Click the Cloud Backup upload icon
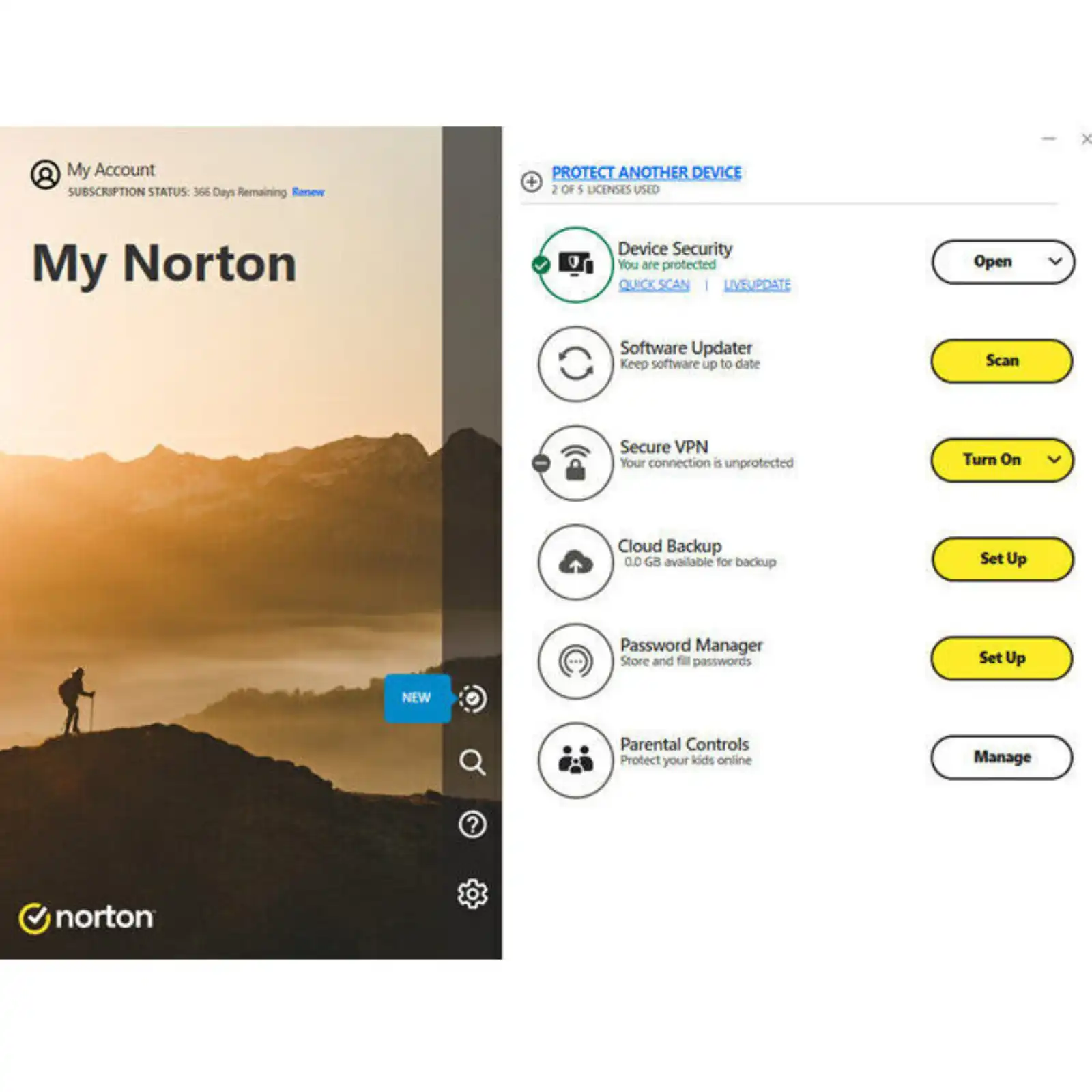The image size is (1092, 1092). point(575,562)
